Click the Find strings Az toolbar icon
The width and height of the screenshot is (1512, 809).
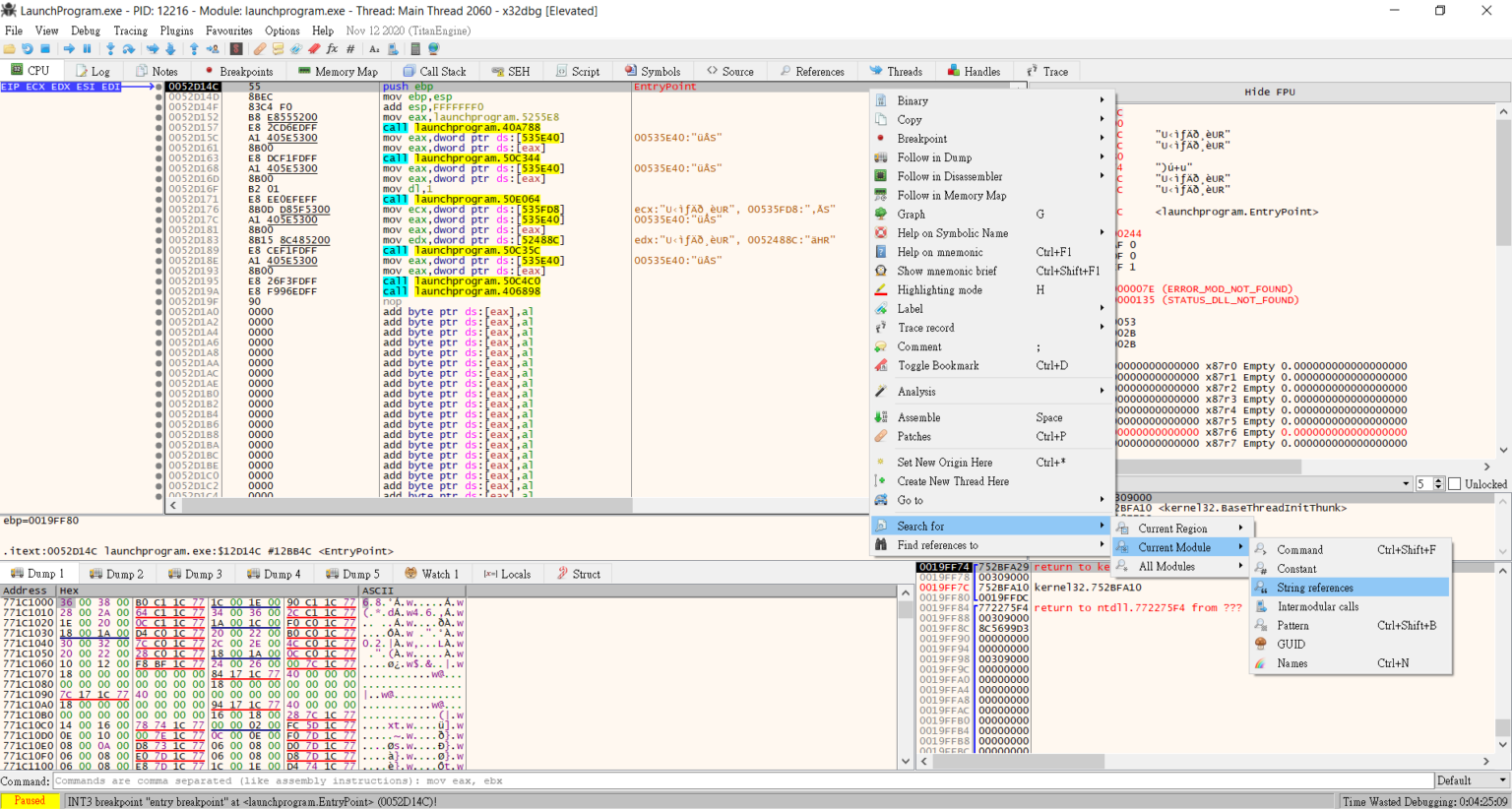click(x=374, y=49)
